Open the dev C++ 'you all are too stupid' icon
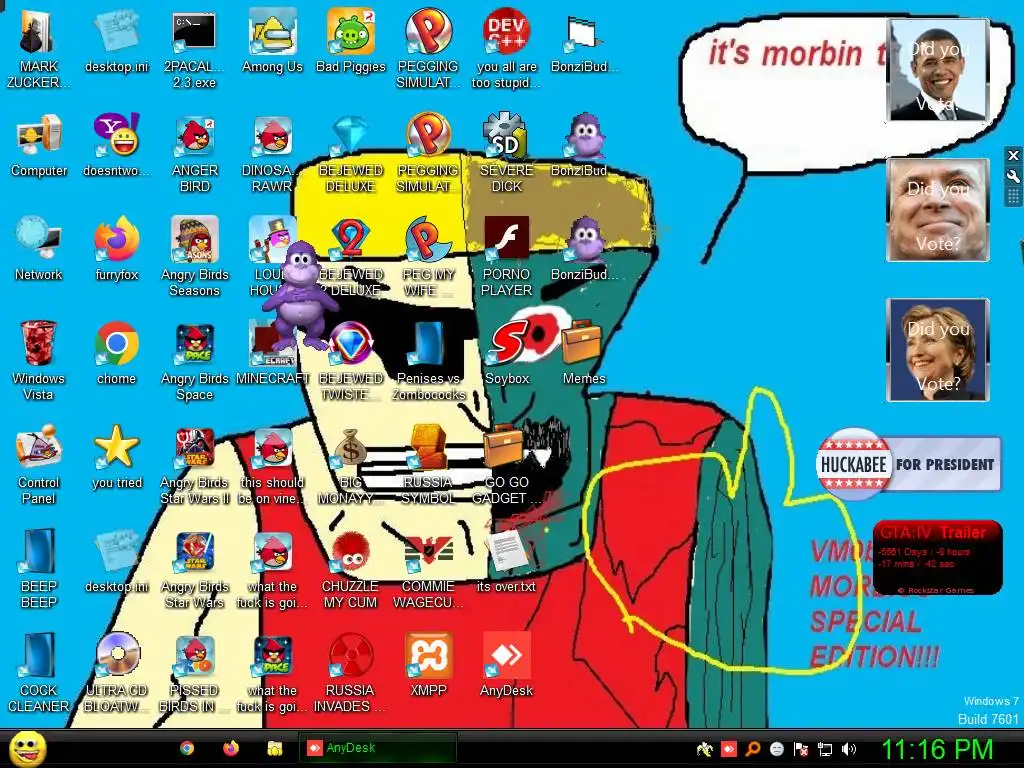The width and height of the screenshot is (1024, 768). coord(507,50)
